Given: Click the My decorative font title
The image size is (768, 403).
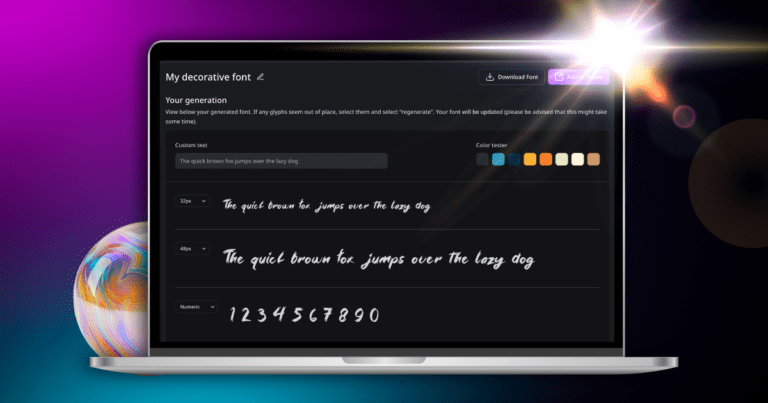Looking at the screenshot, I should click(x=208, y=77).
